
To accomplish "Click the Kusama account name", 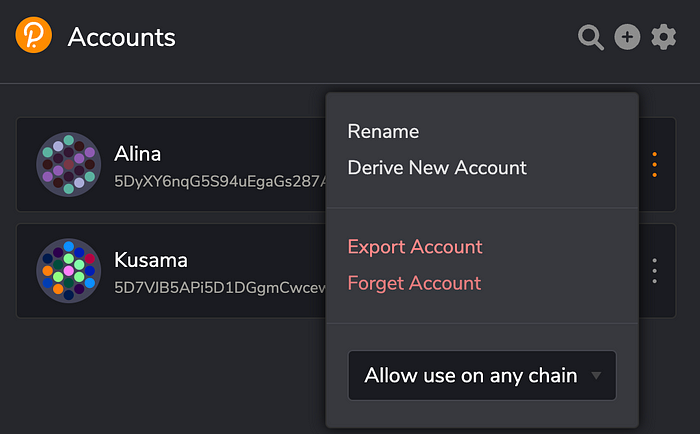I will 151,260.
